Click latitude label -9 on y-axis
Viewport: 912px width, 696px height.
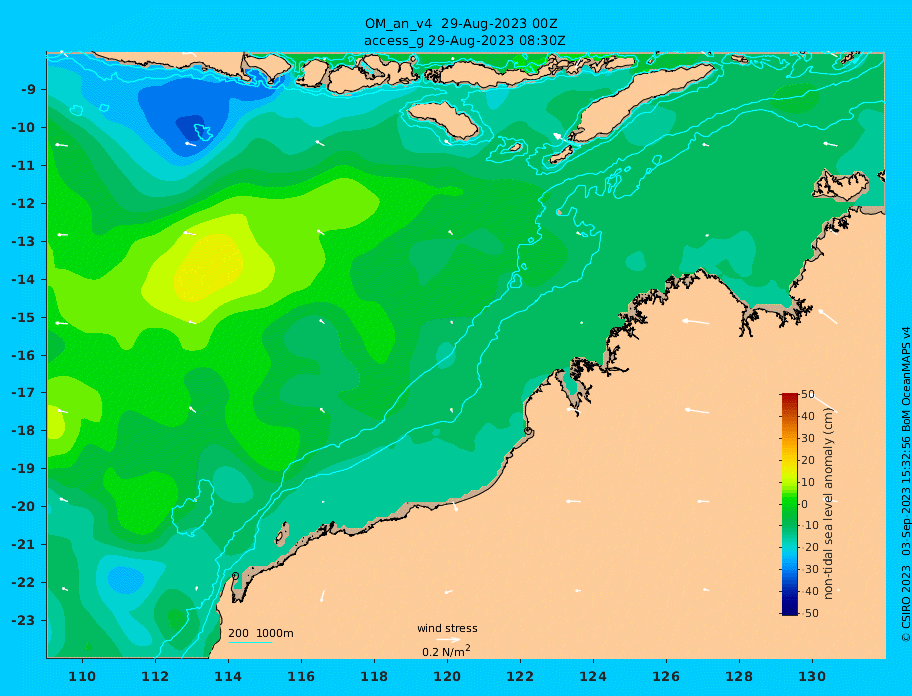tap(29, 90)
